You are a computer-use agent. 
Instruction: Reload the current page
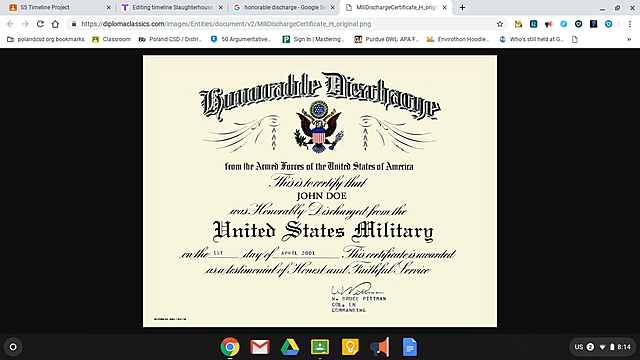[x=40, y=24]
